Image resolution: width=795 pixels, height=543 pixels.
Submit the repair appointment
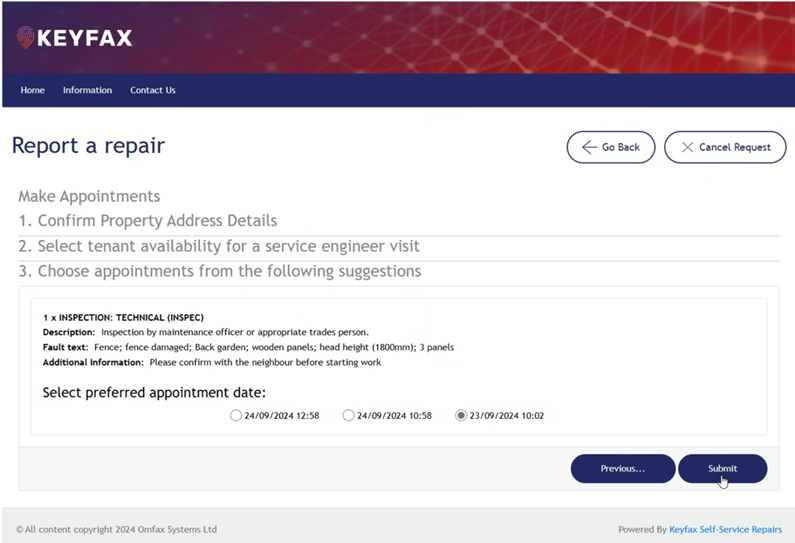(722, 468)
